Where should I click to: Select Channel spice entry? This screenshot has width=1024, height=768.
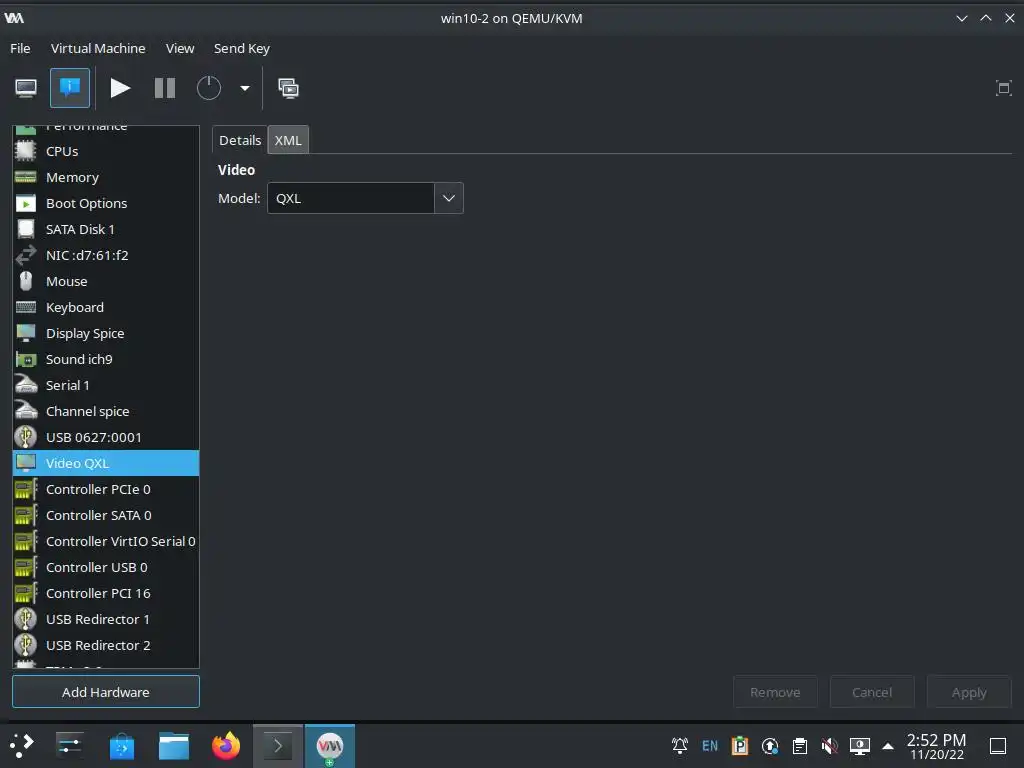coord(106,411)
